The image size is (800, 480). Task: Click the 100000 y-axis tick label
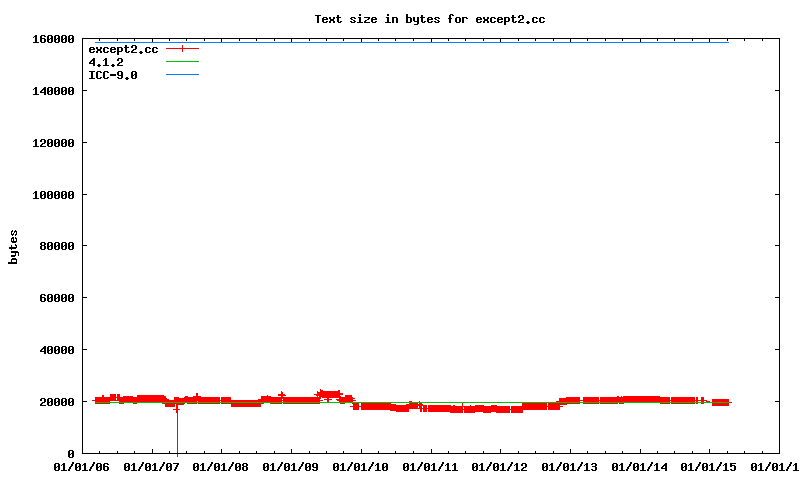point(52,194)
